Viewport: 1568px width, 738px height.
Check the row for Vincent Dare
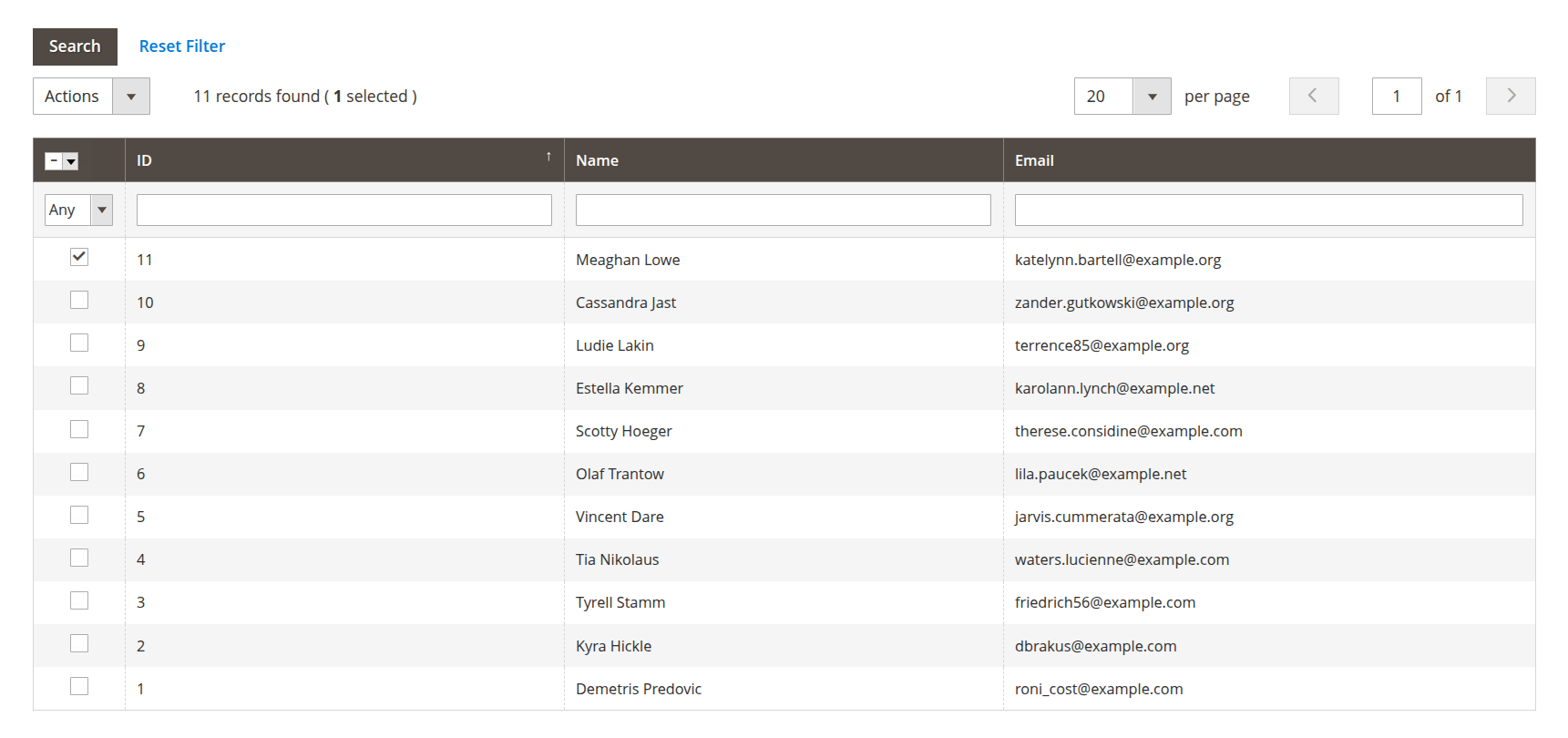pos(79,515)
